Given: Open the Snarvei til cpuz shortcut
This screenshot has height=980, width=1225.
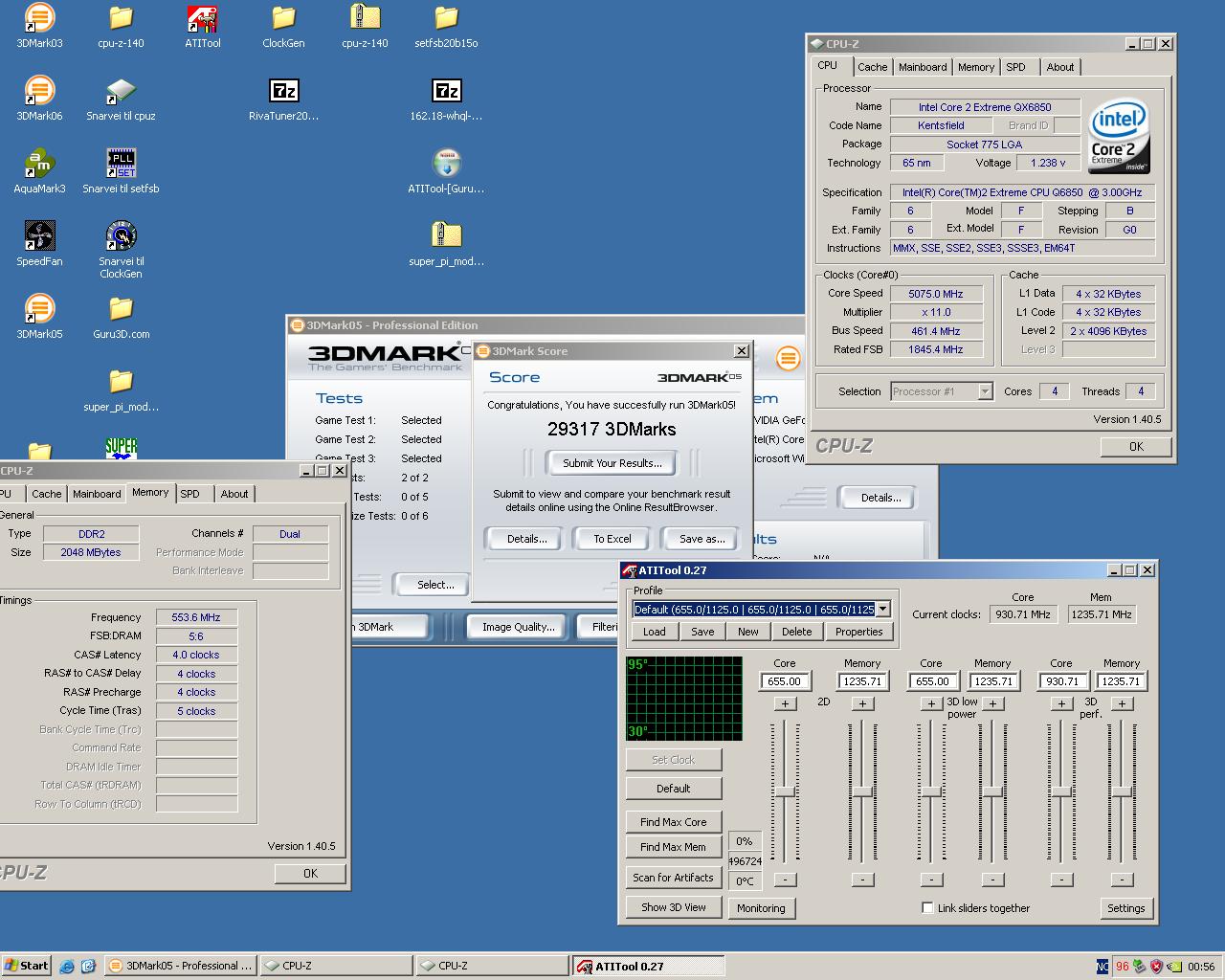Looking at the screenshot, I should (x=121, y=99).
